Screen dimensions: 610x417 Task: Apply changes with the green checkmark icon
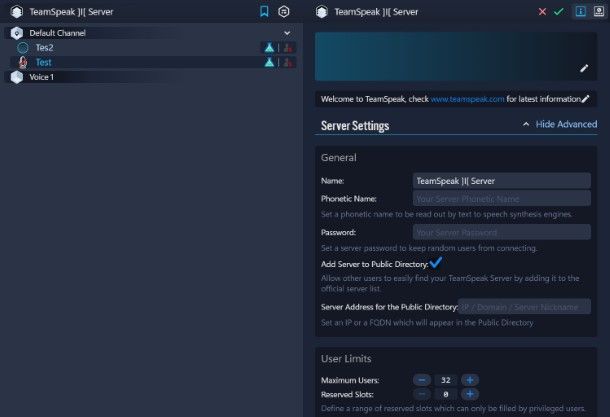click(559, 12)
